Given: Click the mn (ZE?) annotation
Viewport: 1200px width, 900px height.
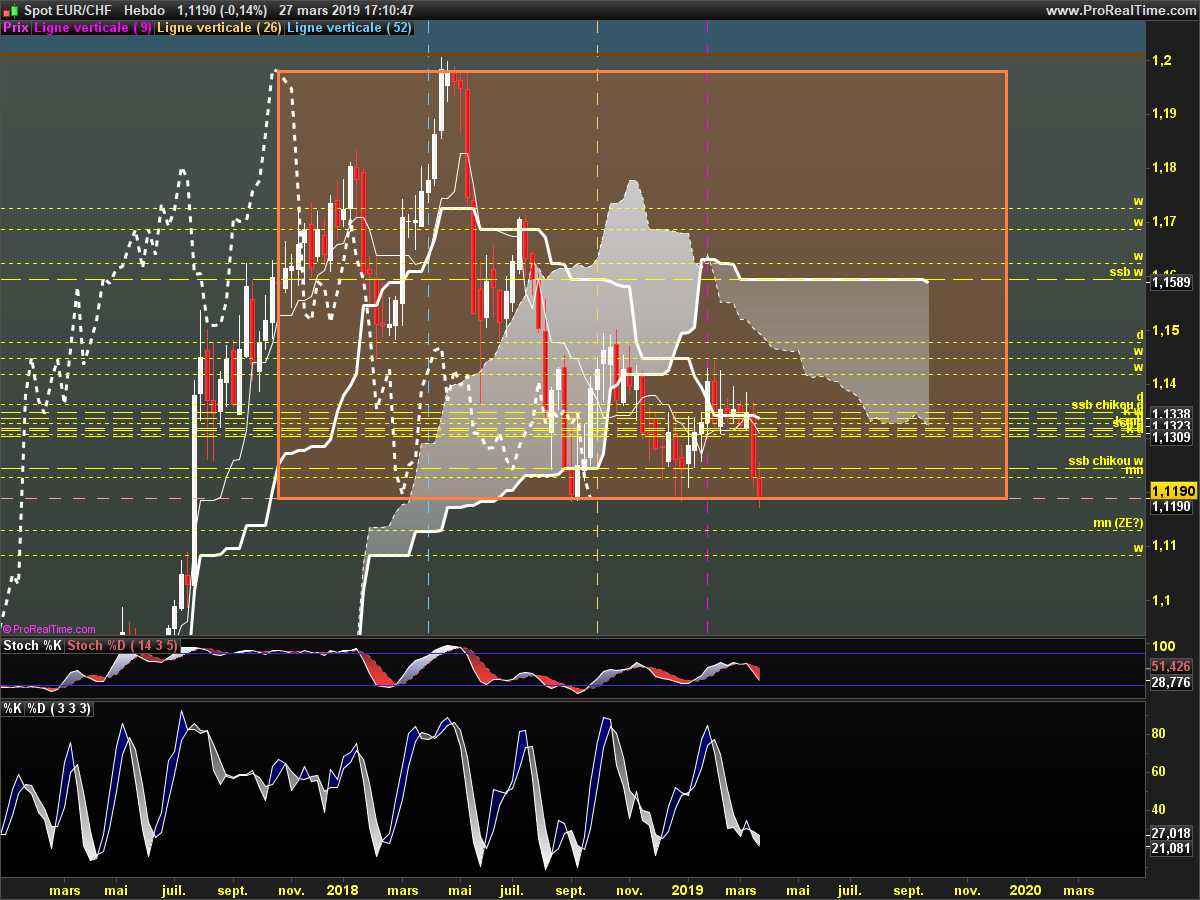Looking at the screenshot, I should tap(1118, 523).
